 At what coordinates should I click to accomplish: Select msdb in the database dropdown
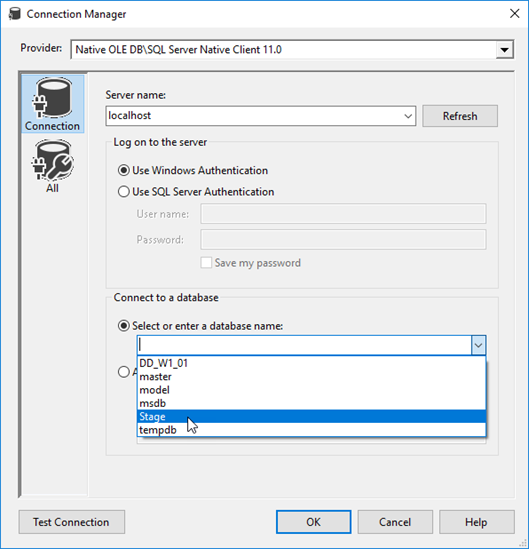tap(311, 403)
